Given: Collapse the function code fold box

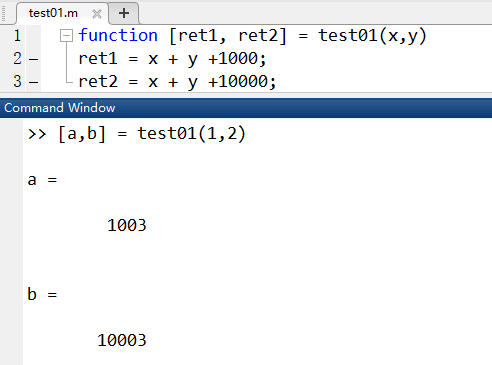Looking at the screenshot, I should pos(66,35).
